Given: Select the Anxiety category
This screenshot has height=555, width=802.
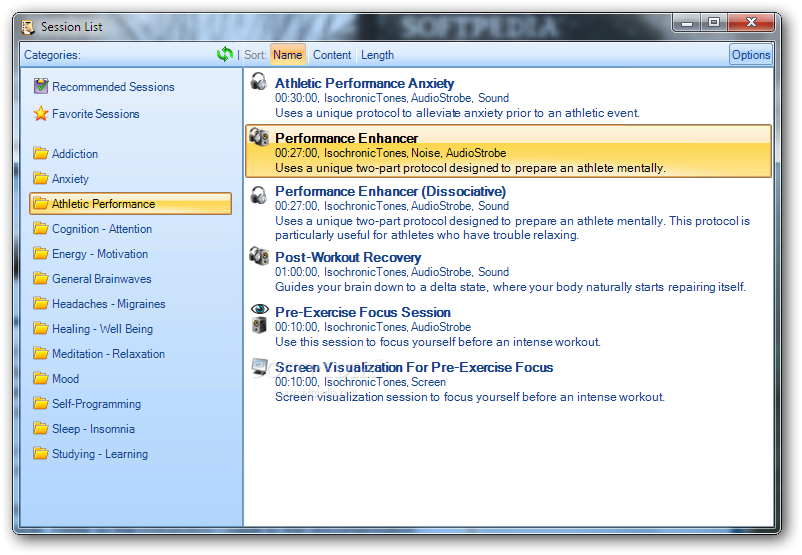Looking at the screenshot, I should point(70,179).
